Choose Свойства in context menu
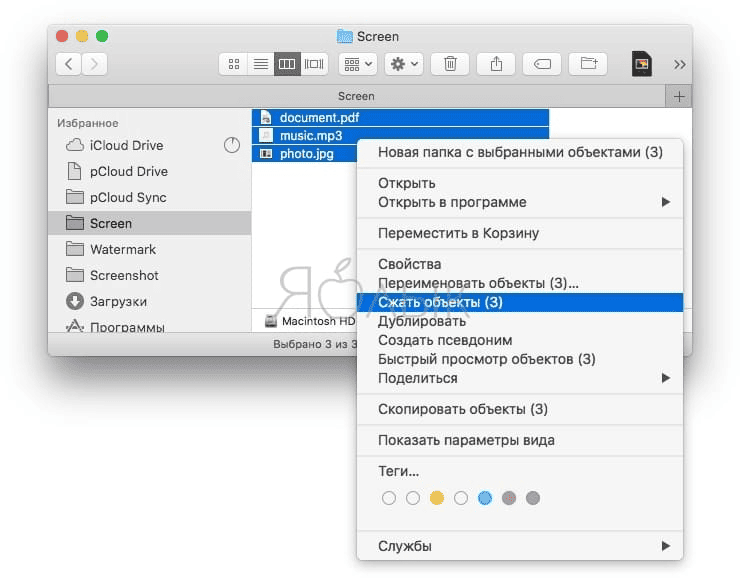This screenshot has width=740, height=578. tap(520, 264)
